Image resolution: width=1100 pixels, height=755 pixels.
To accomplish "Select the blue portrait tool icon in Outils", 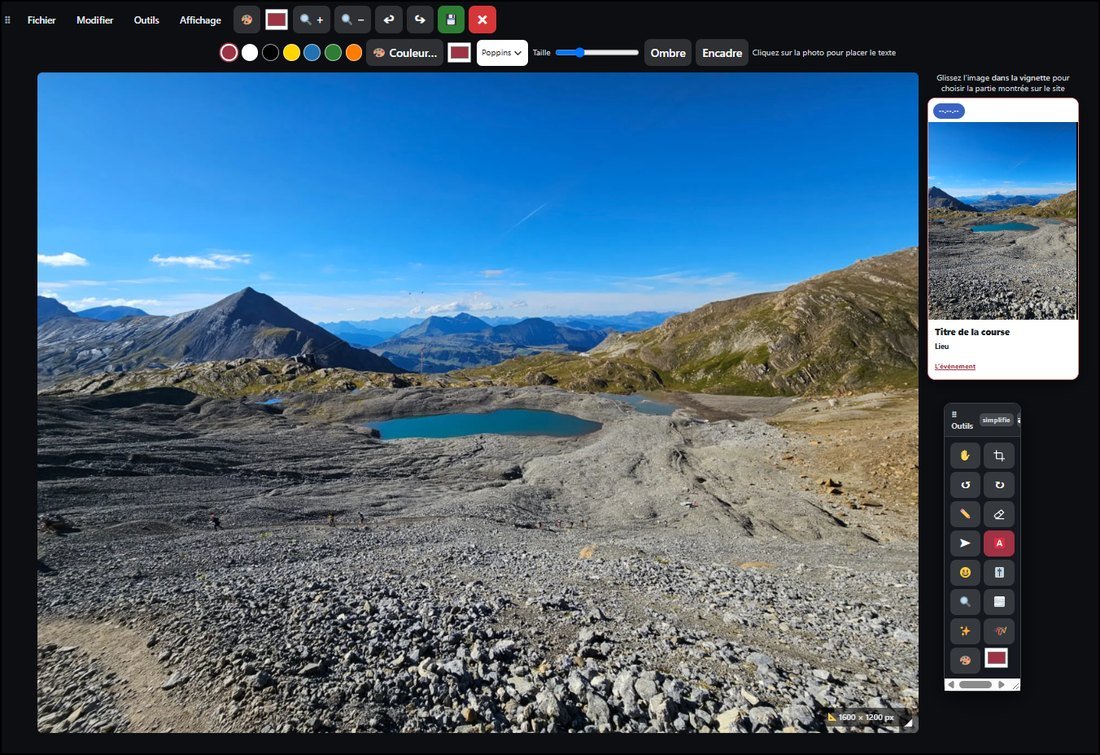I will click(999, 573).
